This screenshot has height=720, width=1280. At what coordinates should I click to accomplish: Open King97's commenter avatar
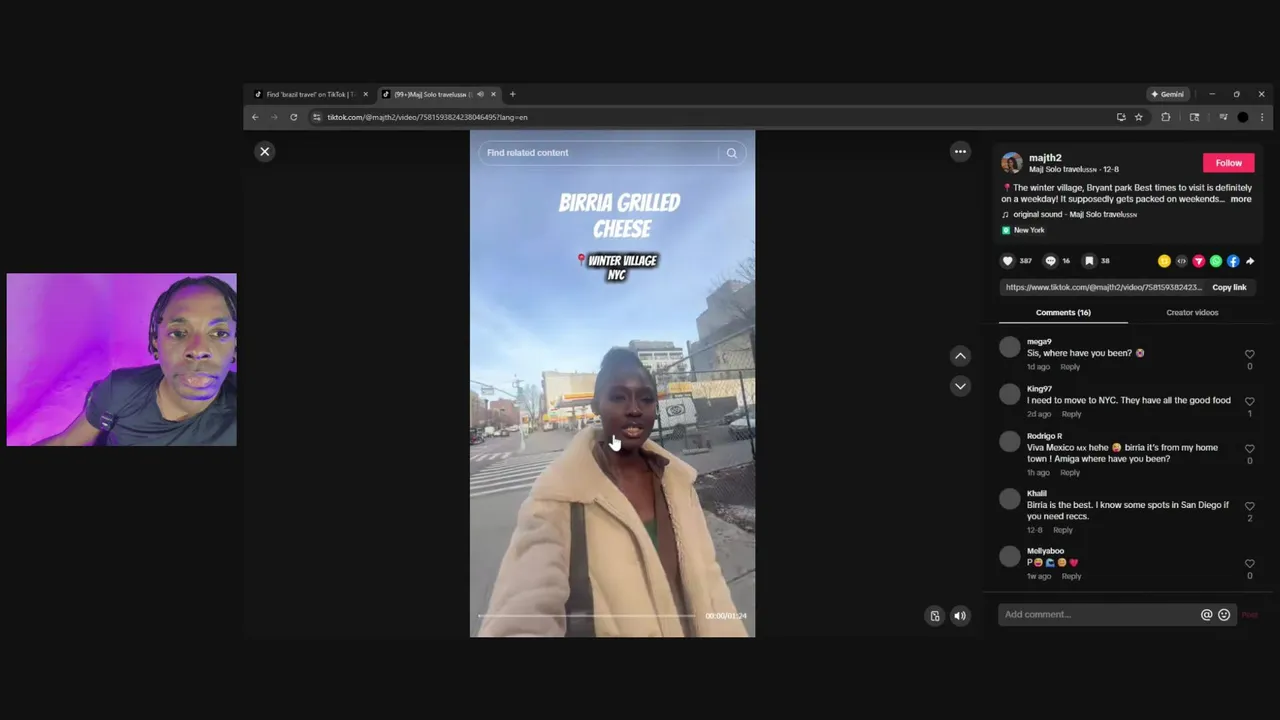click(x=1010, y=395)
